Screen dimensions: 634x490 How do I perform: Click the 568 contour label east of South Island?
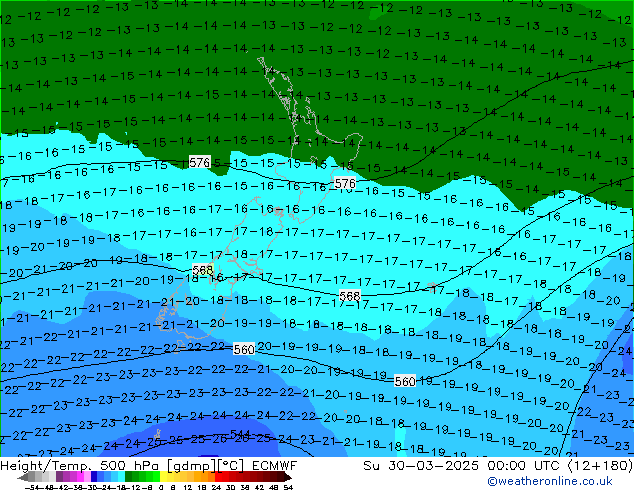click(349, 296)
